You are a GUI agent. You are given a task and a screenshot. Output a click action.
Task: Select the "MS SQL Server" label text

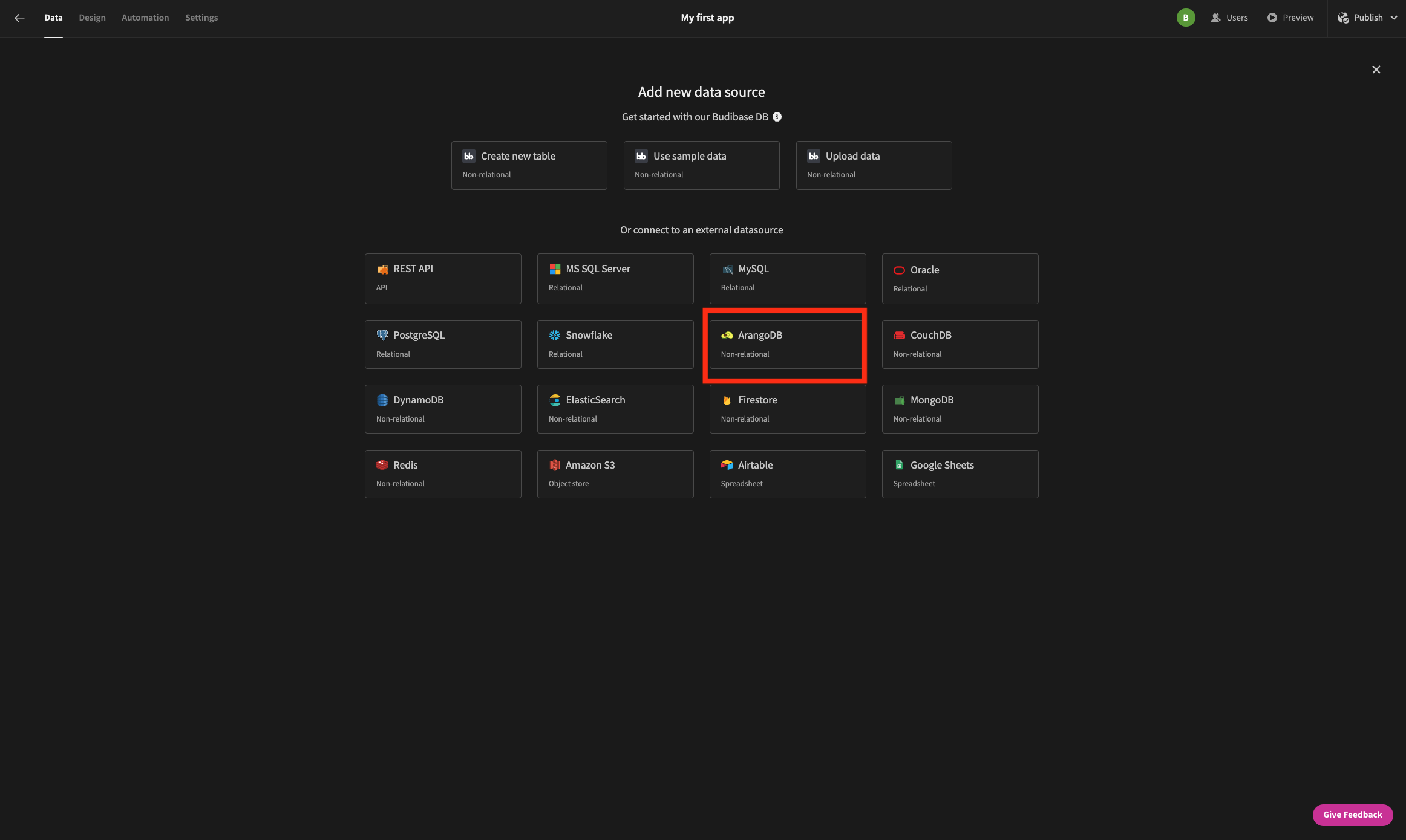[x=598, y=269]
